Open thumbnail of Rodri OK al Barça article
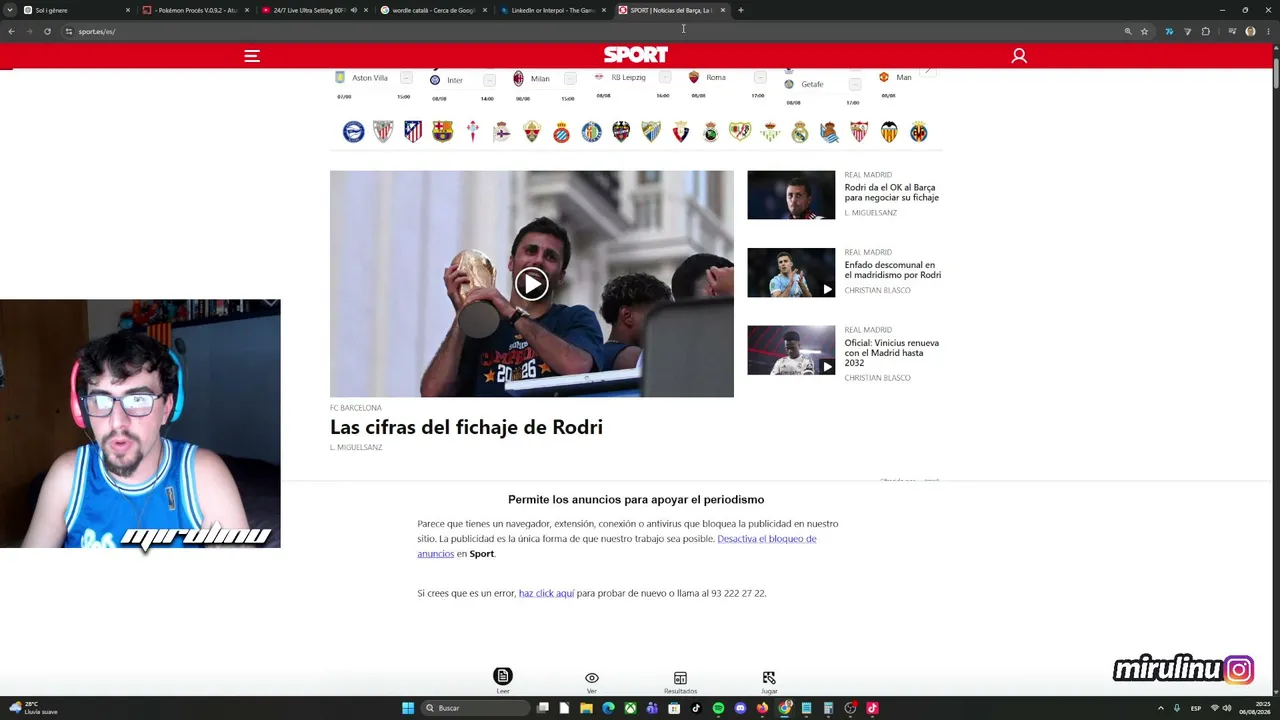 point(791,195)
